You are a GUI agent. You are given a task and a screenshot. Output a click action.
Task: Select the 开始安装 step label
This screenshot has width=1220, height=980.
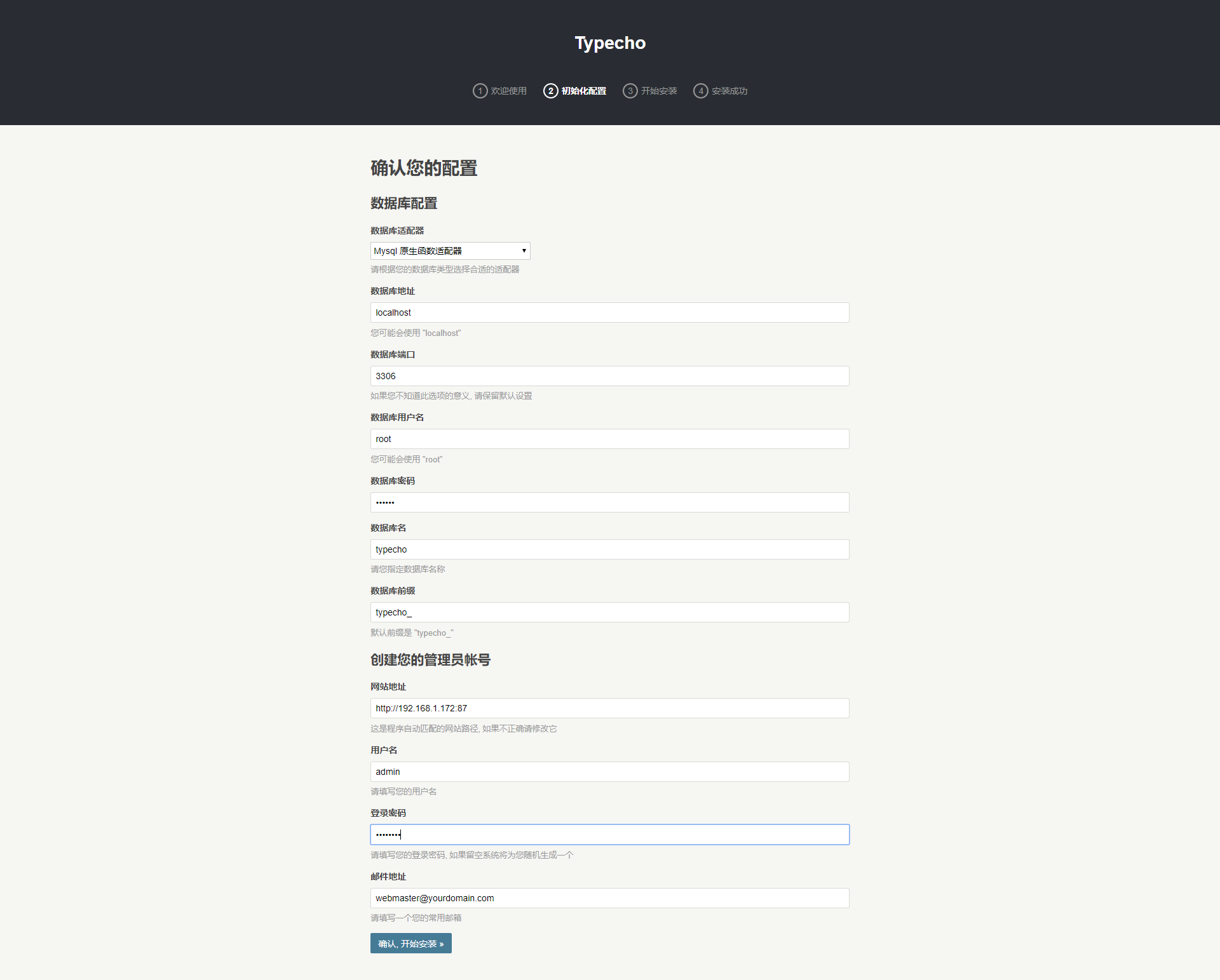click(659, 91)
